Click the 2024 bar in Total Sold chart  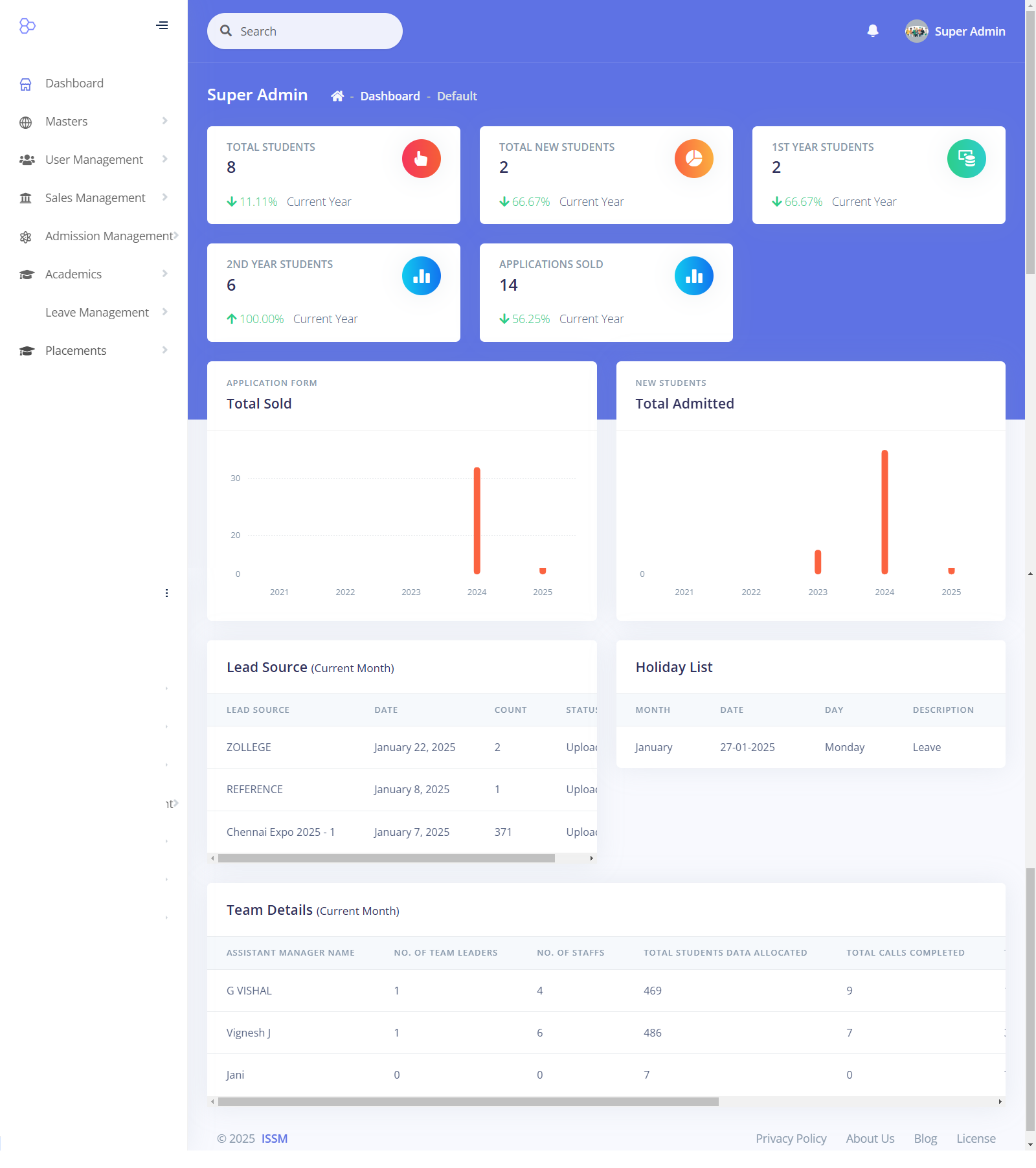point(477,521)
